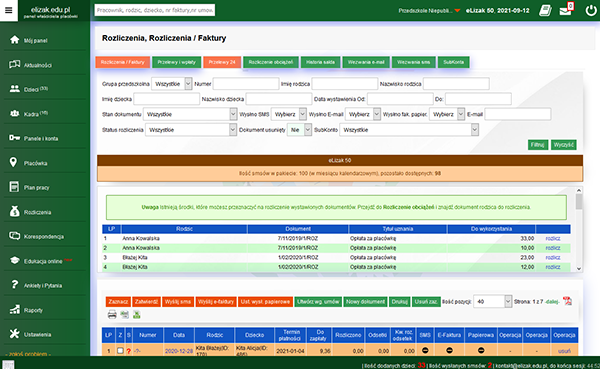Expand the SubKonto filter dropdown
Image resolution: width=600 pixels, height=369 pixels.
[x=474, y=130]
